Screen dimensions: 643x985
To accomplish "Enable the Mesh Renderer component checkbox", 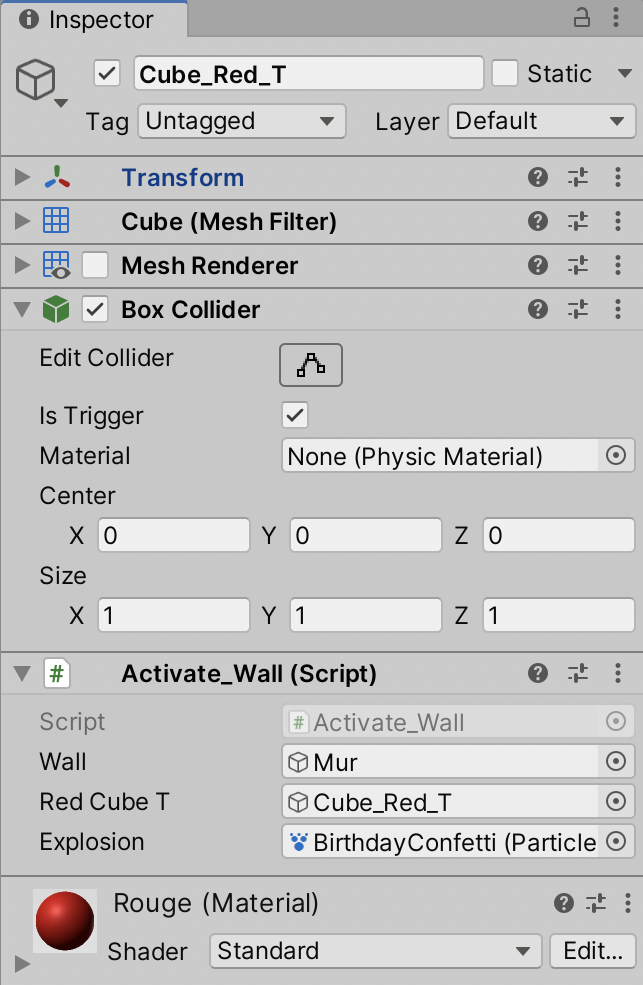I will click(95, 266).
